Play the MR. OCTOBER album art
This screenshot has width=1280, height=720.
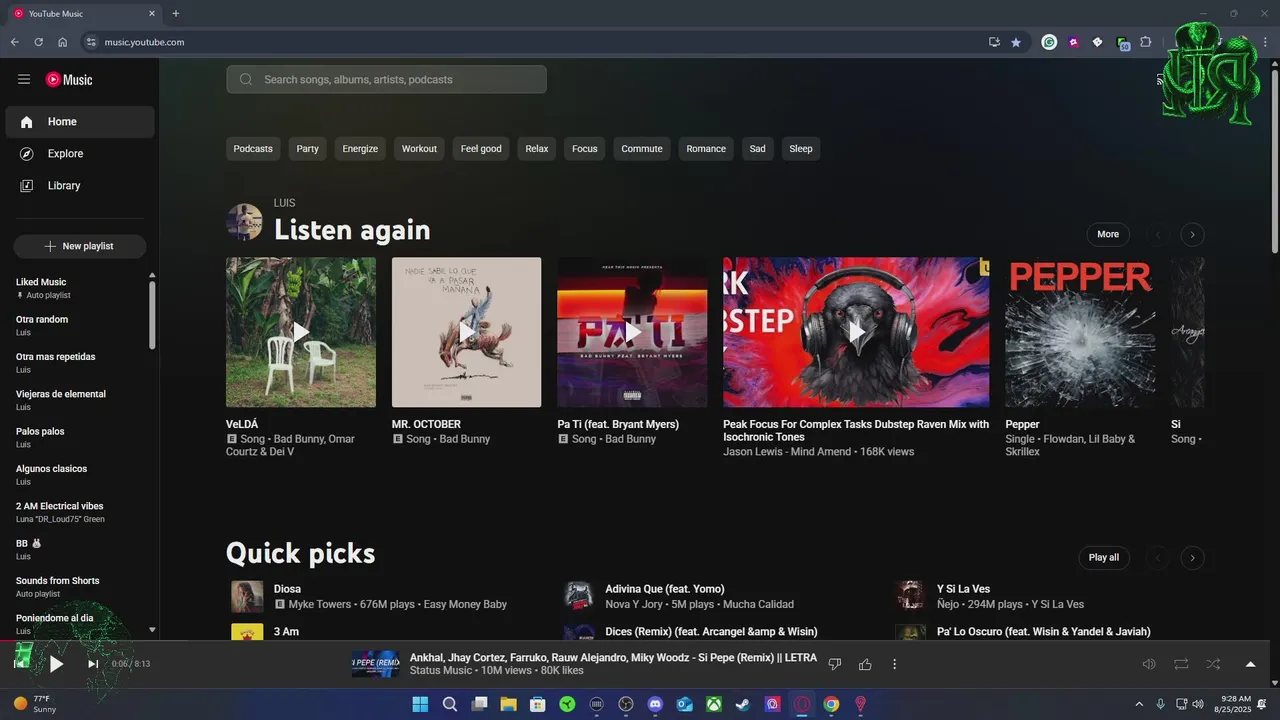click(467, 332)
